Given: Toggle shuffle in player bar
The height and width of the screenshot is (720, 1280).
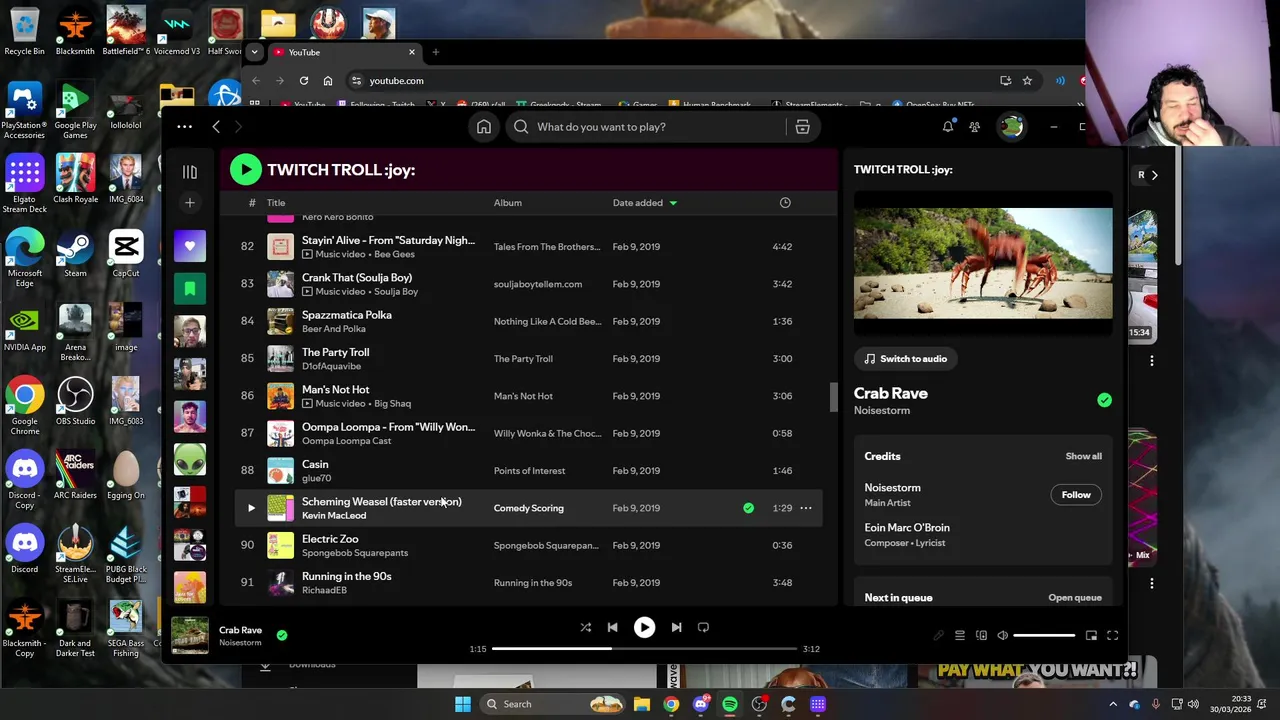Looking at the screenshot, I should 585,627.
